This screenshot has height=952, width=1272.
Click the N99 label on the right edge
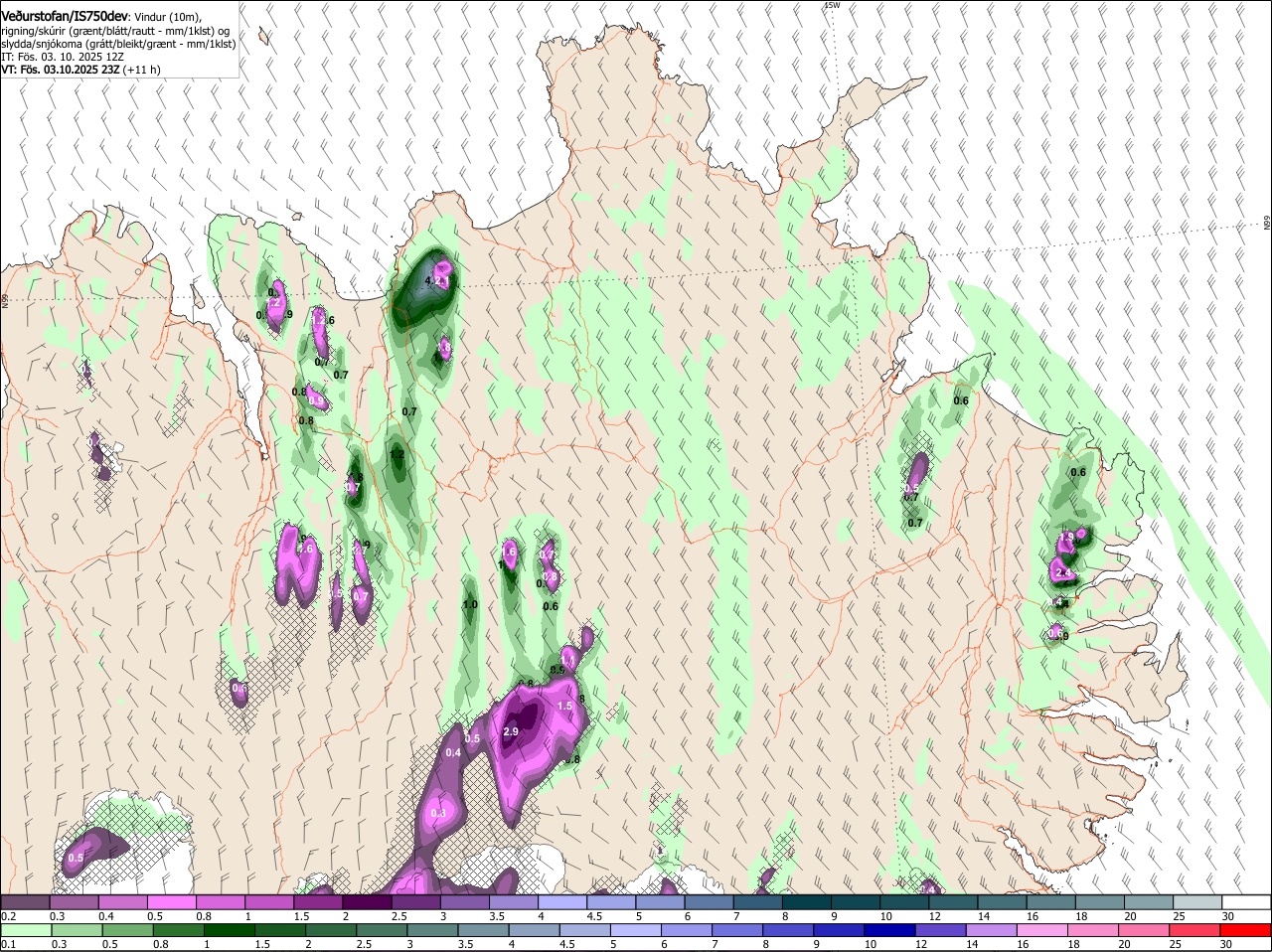click(1267, 223)
